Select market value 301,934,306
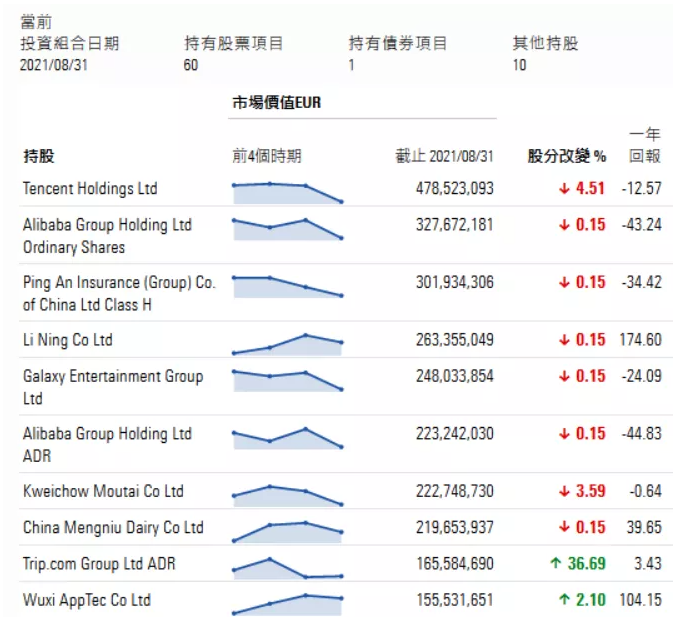 pos(455,282)
